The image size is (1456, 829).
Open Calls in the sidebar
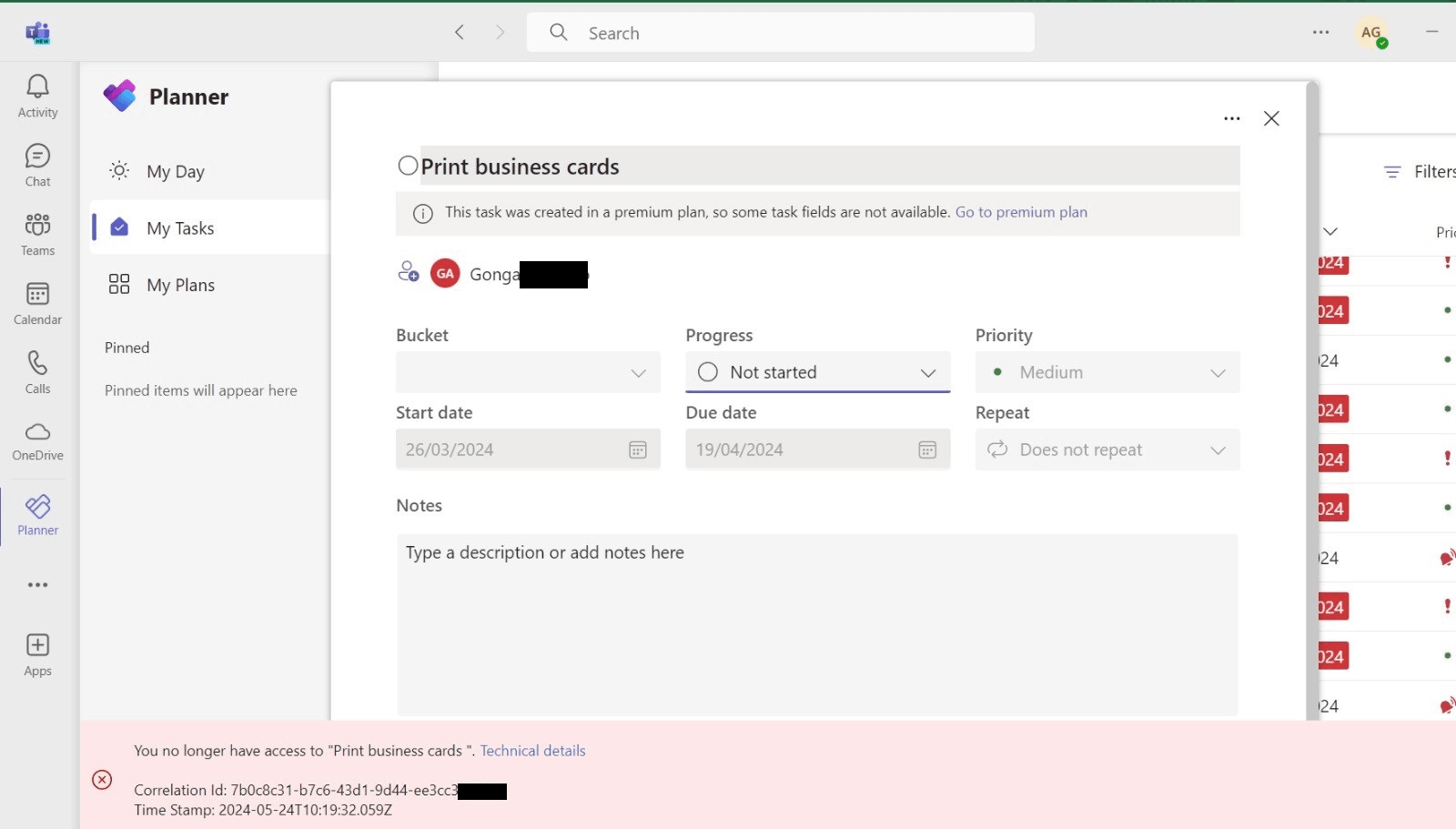tap(37, 372)
